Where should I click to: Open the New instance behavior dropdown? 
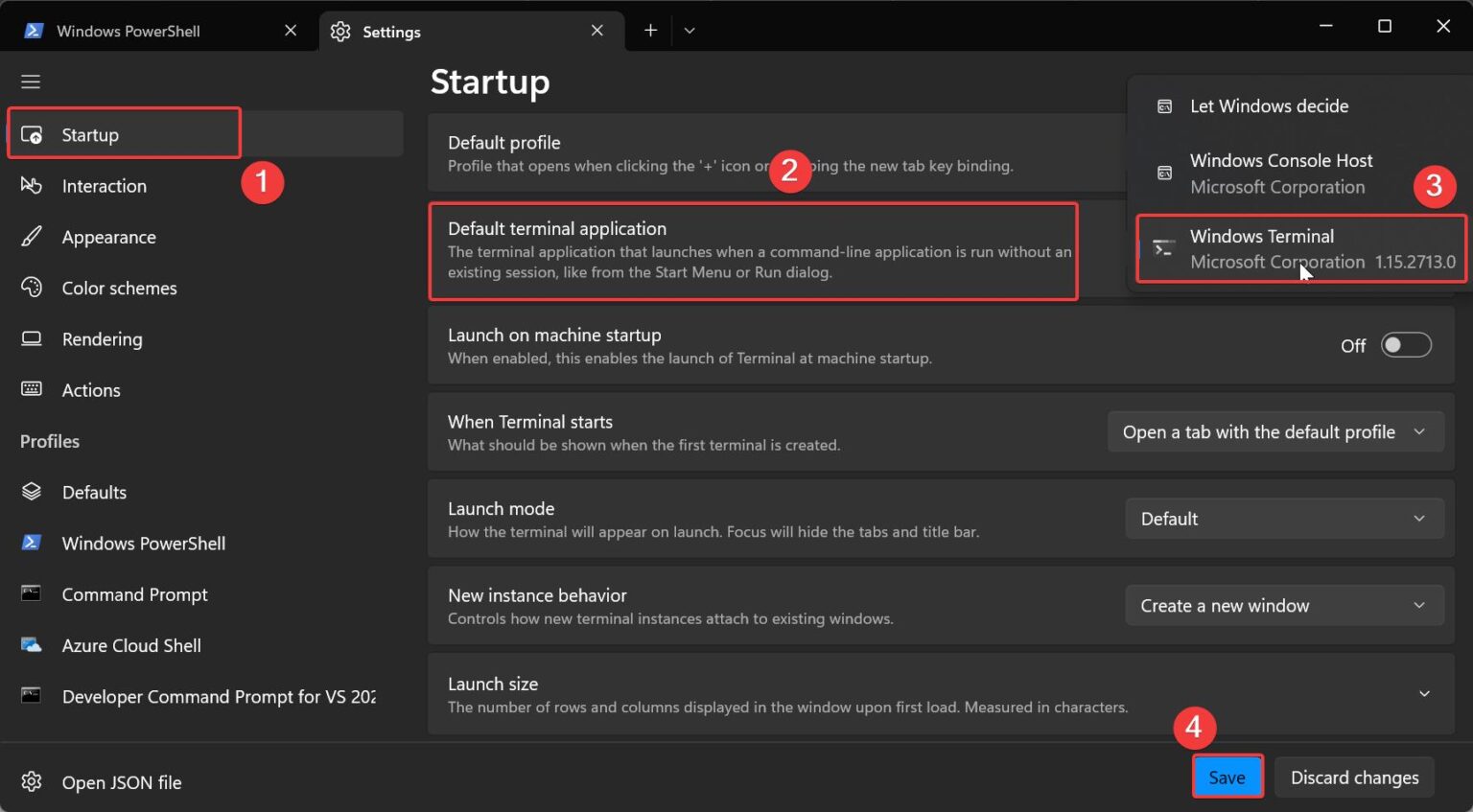click(1284, 606)
